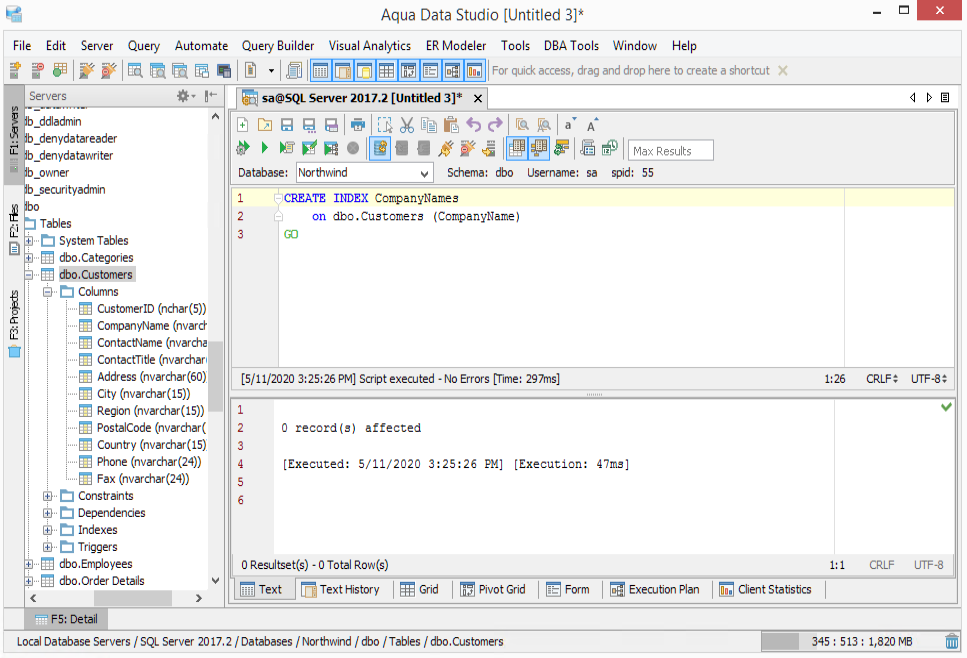Click the Paste clipboard icon
The height and width of the screenshot is (658, 967).
point(451,125)
